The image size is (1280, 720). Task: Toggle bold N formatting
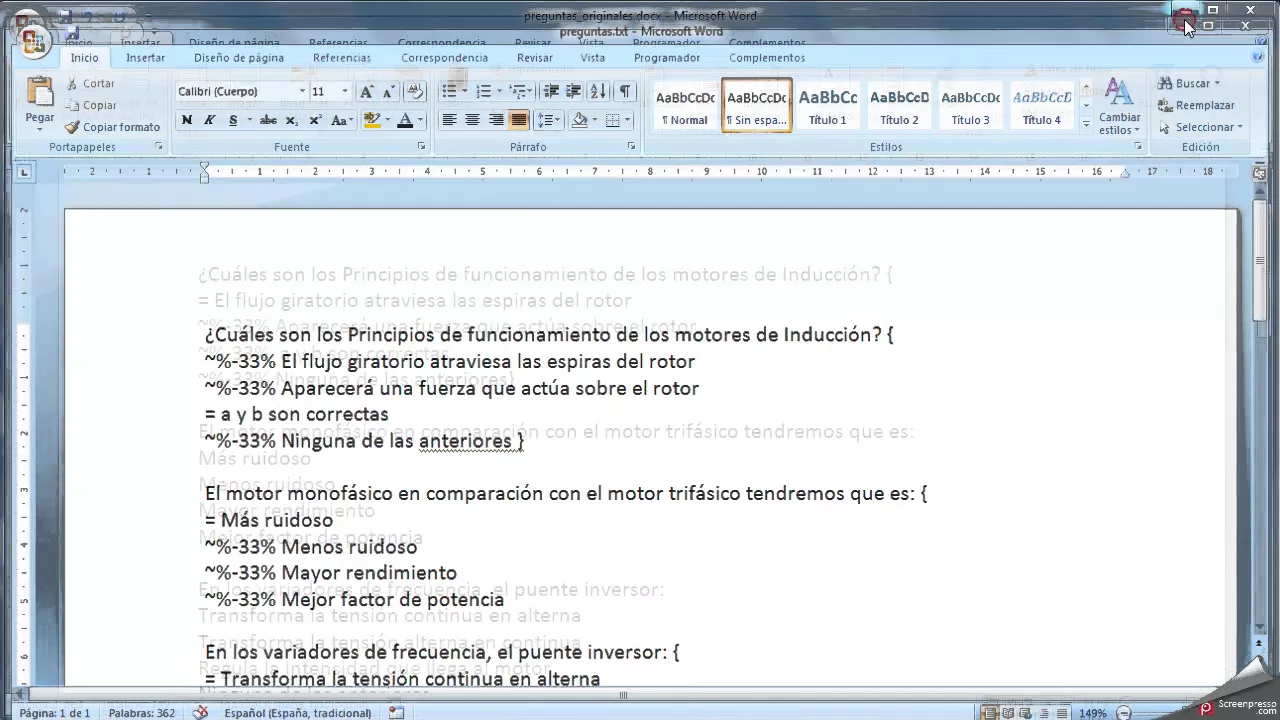tap(187, 120)
